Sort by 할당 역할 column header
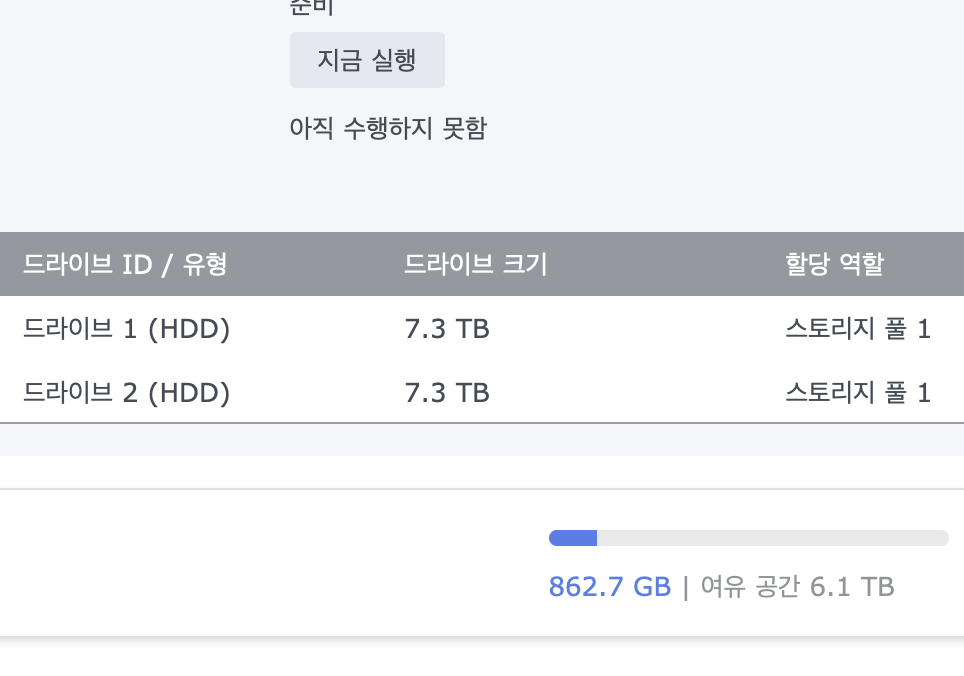Image resolution: width=964 pixels, height=676 pixels. tap(834, 264)
